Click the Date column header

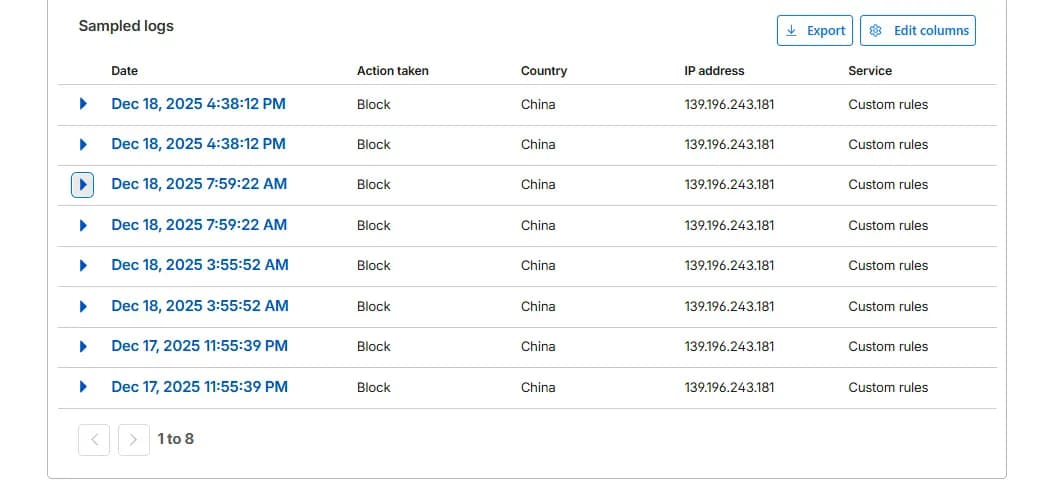pos(125,71)
